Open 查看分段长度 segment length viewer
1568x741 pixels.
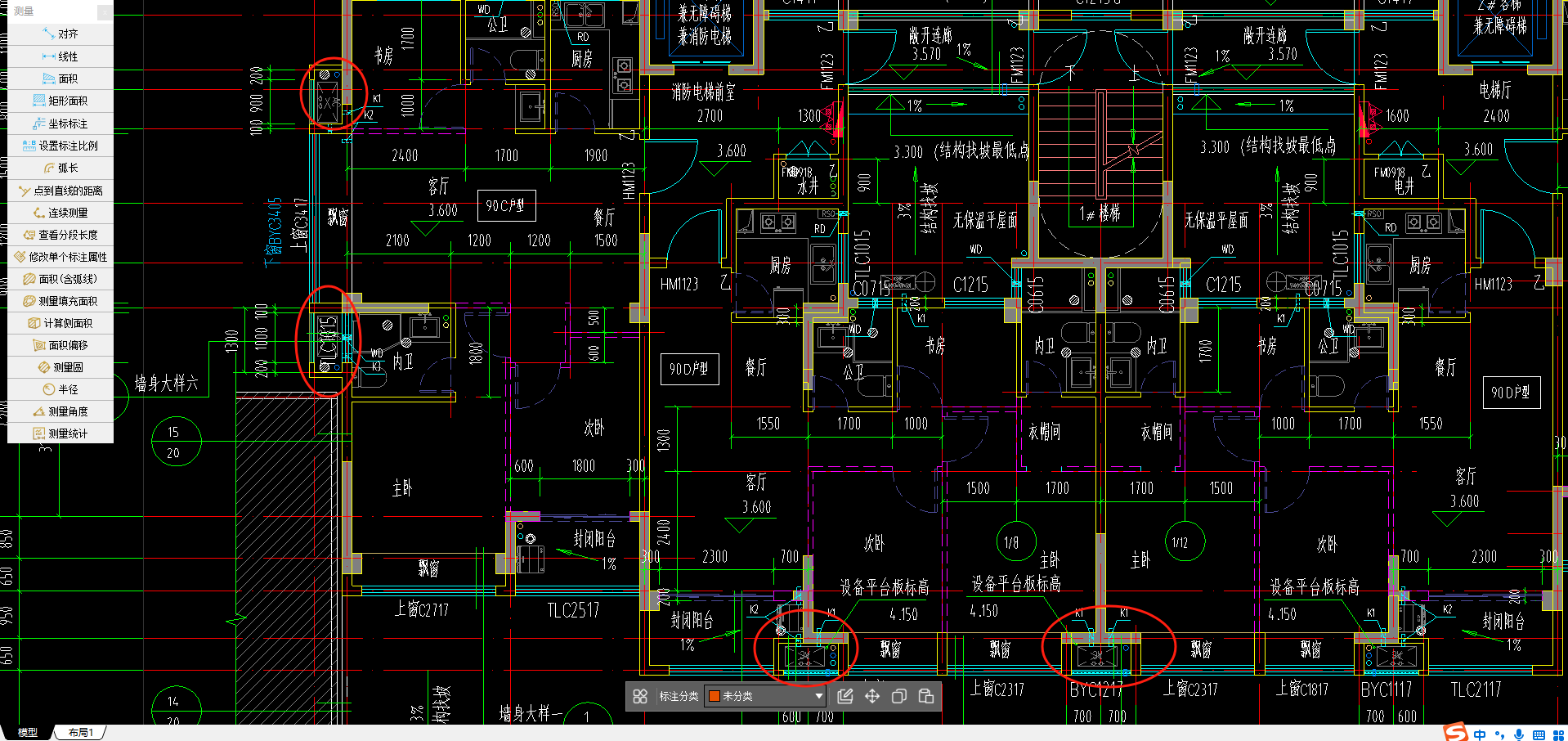(60, 235)
